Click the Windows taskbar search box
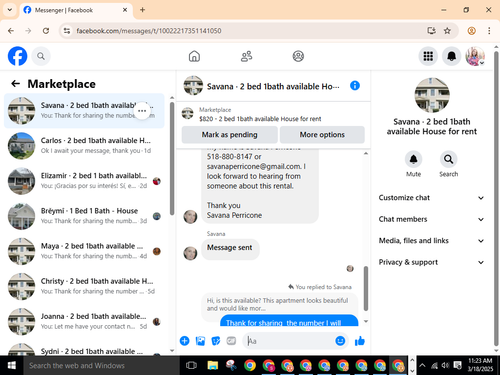500x375 pixels. 101,365
